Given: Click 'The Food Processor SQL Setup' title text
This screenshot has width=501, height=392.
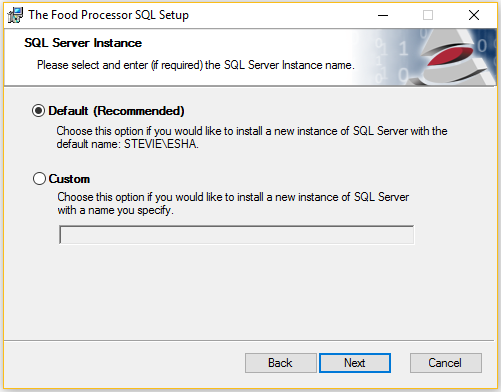Looking at the screenshot, I should [x=108, y=15].
